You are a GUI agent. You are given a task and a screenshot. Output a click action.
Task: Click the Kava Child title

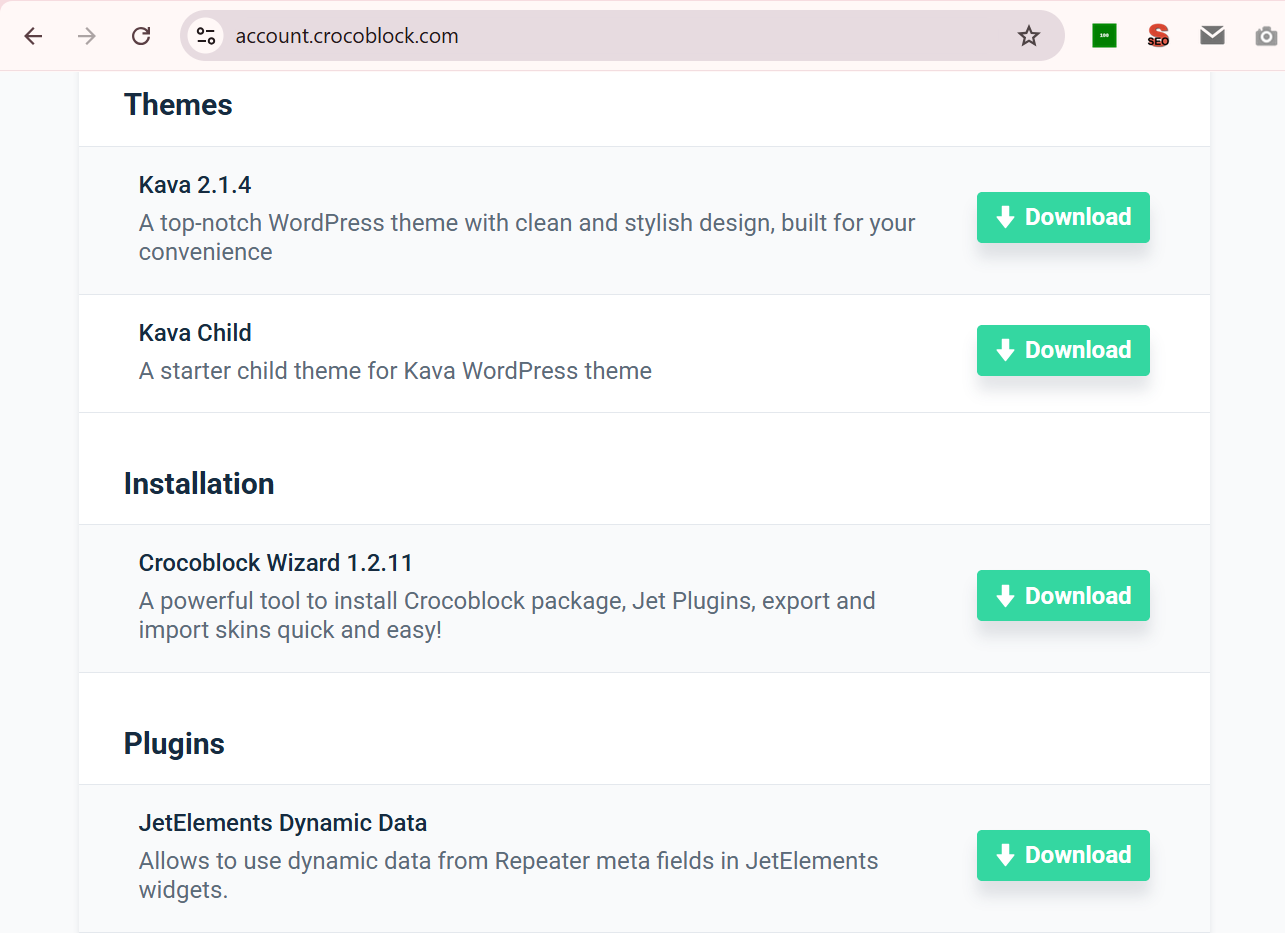[195, 333]
